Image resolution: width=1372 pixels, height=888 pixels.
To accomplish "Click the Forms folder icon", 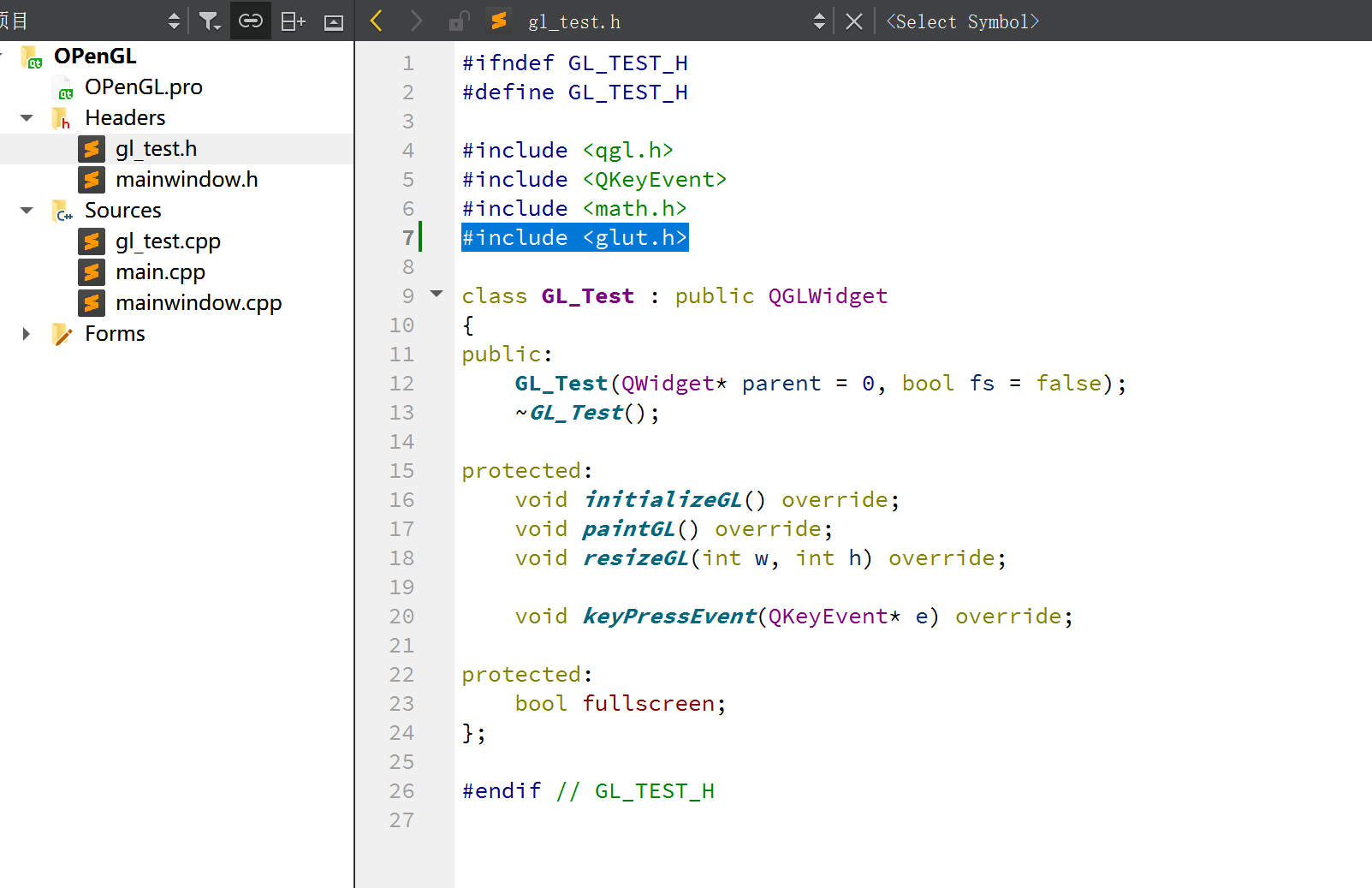I will click(61, 334).
